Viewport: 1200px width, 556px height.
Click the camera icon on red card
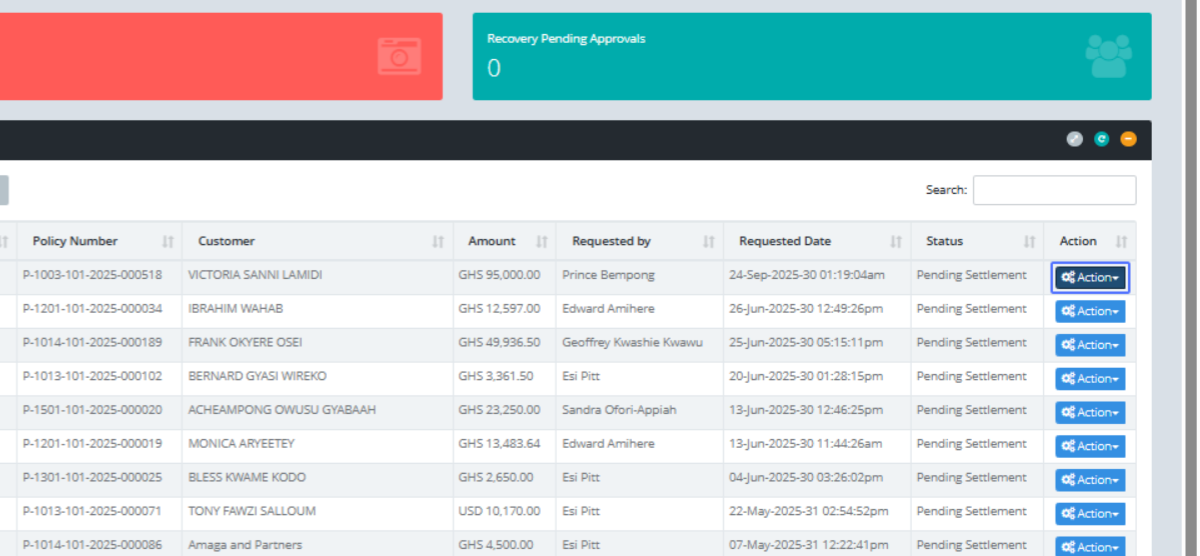tap(399, 56)
